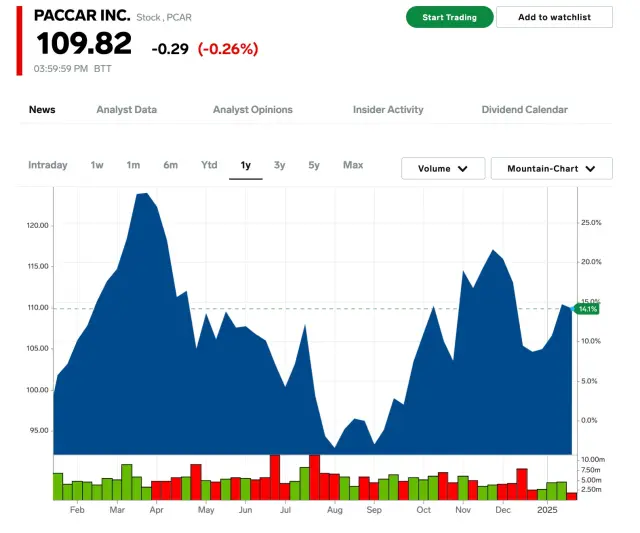Screen dimensions: 640x533
Task: Open the Analyst Opinions tab
Action: (252, 110)
